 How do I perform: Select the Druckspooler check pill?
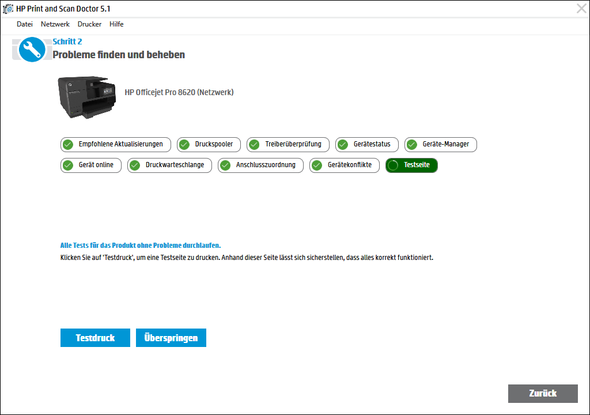coord(209,144)
